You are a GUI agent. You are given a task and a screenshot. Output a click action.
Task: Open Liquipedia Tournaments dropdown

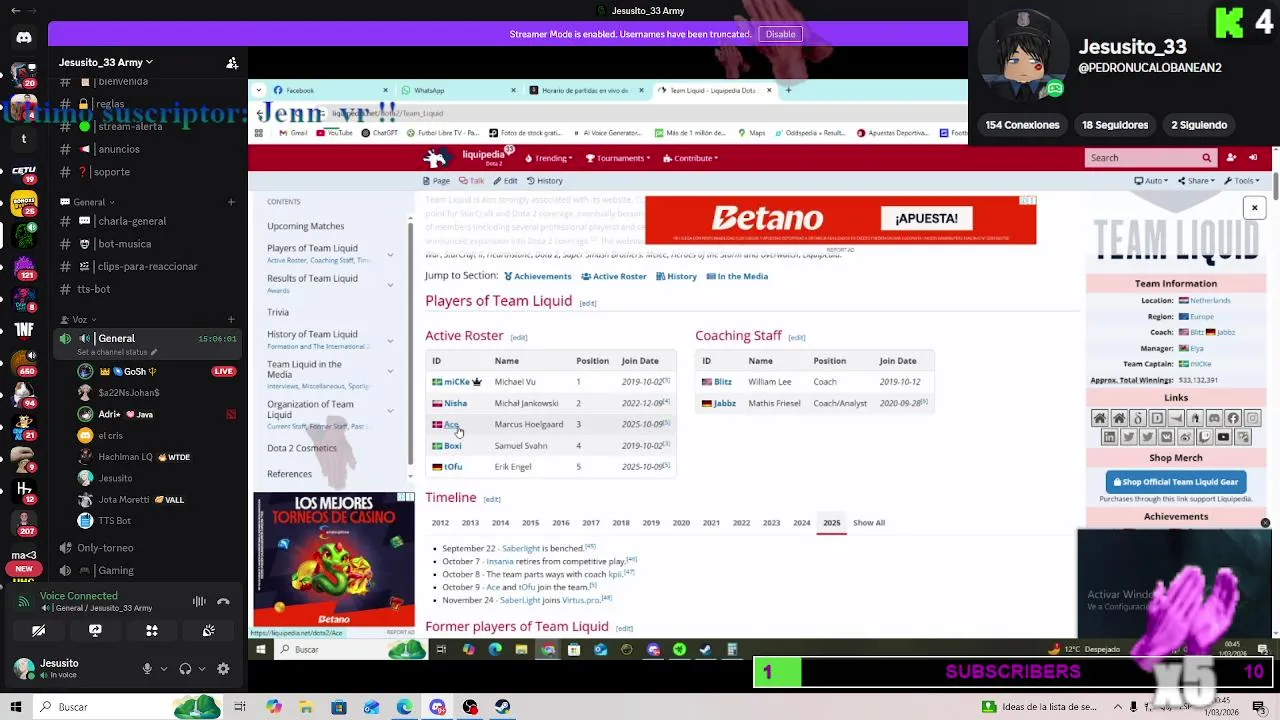pyautogui.click(x=617, y=158)
